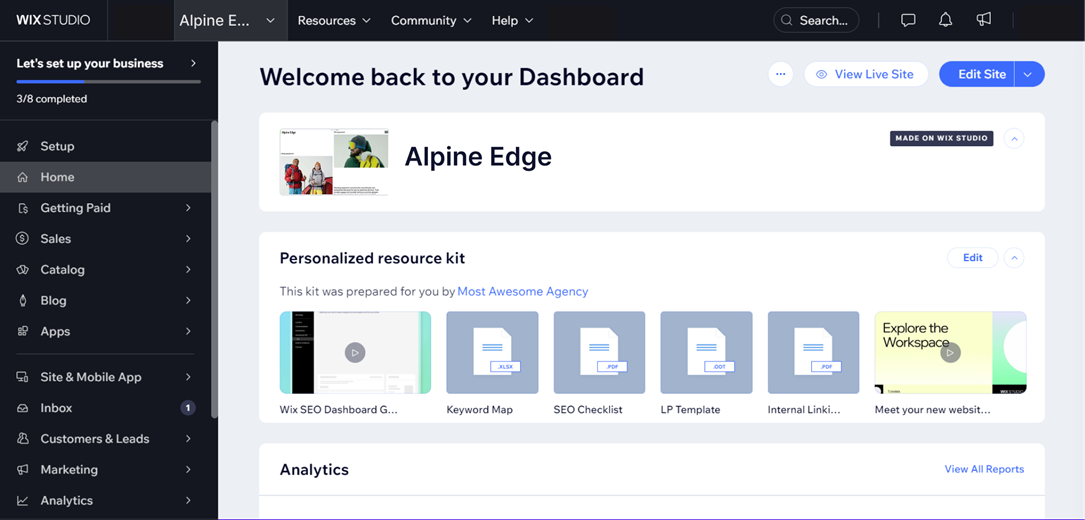
Task: Click the Edit Site button
Action: (976, 74)
